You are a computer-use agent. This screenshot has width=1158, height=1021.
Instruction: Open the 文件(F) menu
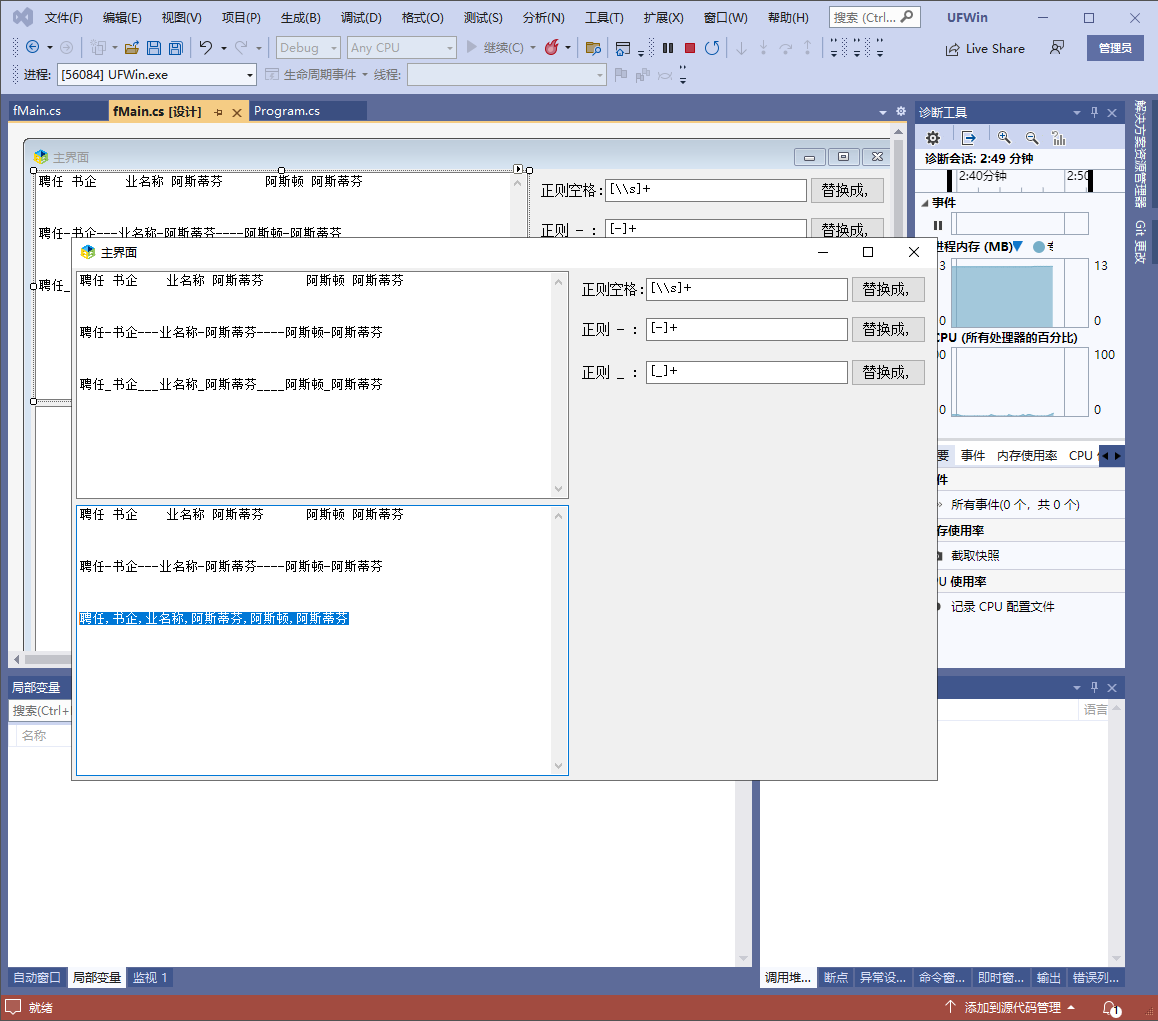point(64,18)
